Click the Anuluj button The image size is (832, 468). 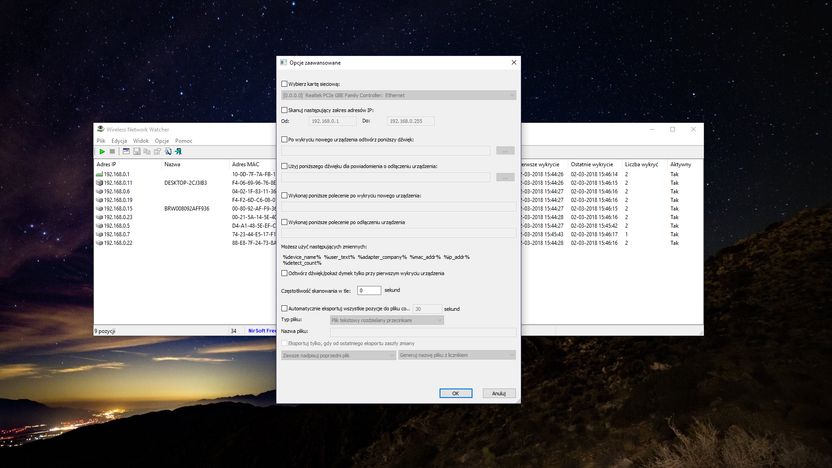click(x=499, y=393)
